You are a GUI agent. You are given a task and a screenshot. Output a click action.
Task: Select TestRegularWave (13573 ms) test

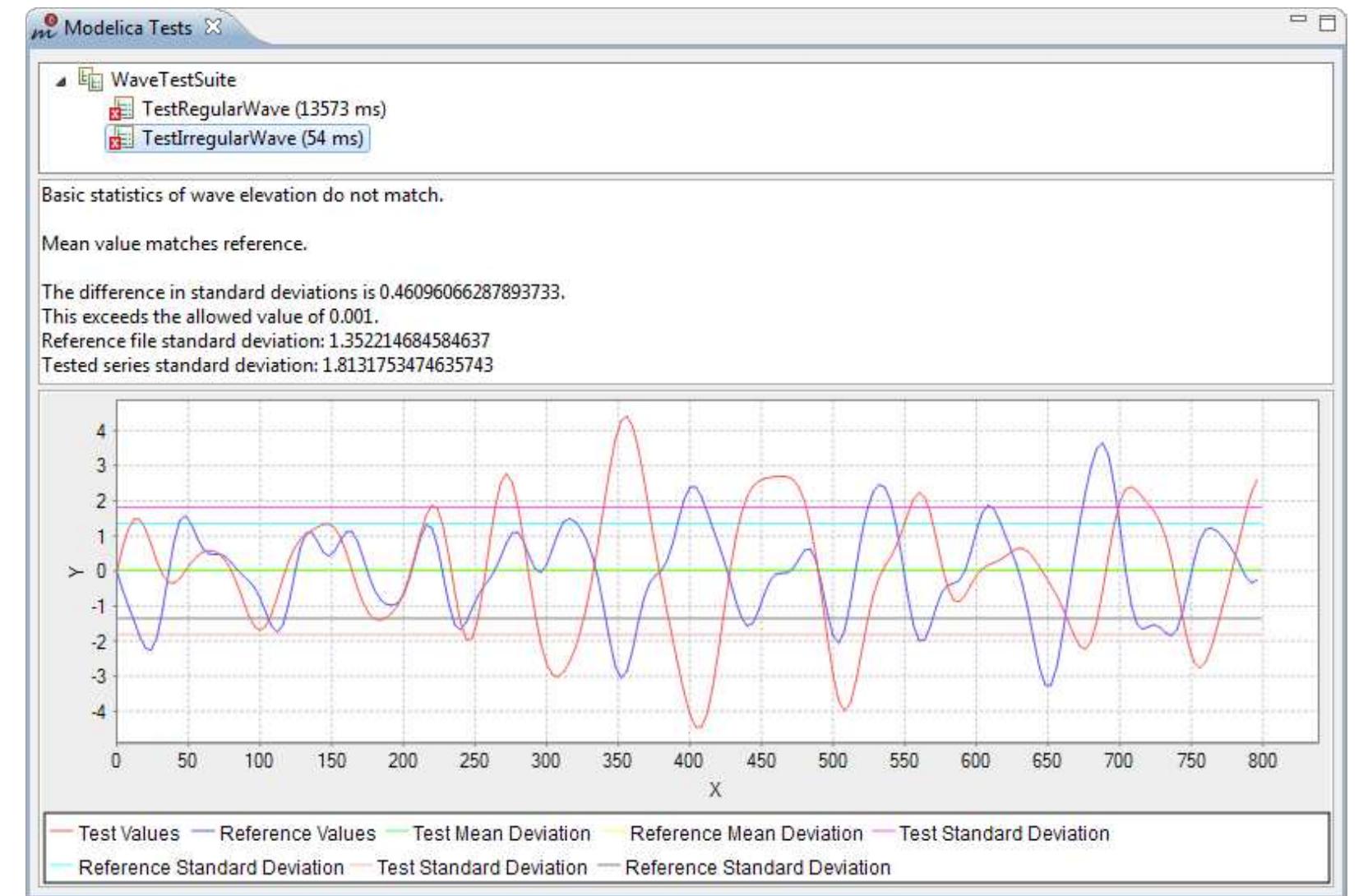coord(264,109)
